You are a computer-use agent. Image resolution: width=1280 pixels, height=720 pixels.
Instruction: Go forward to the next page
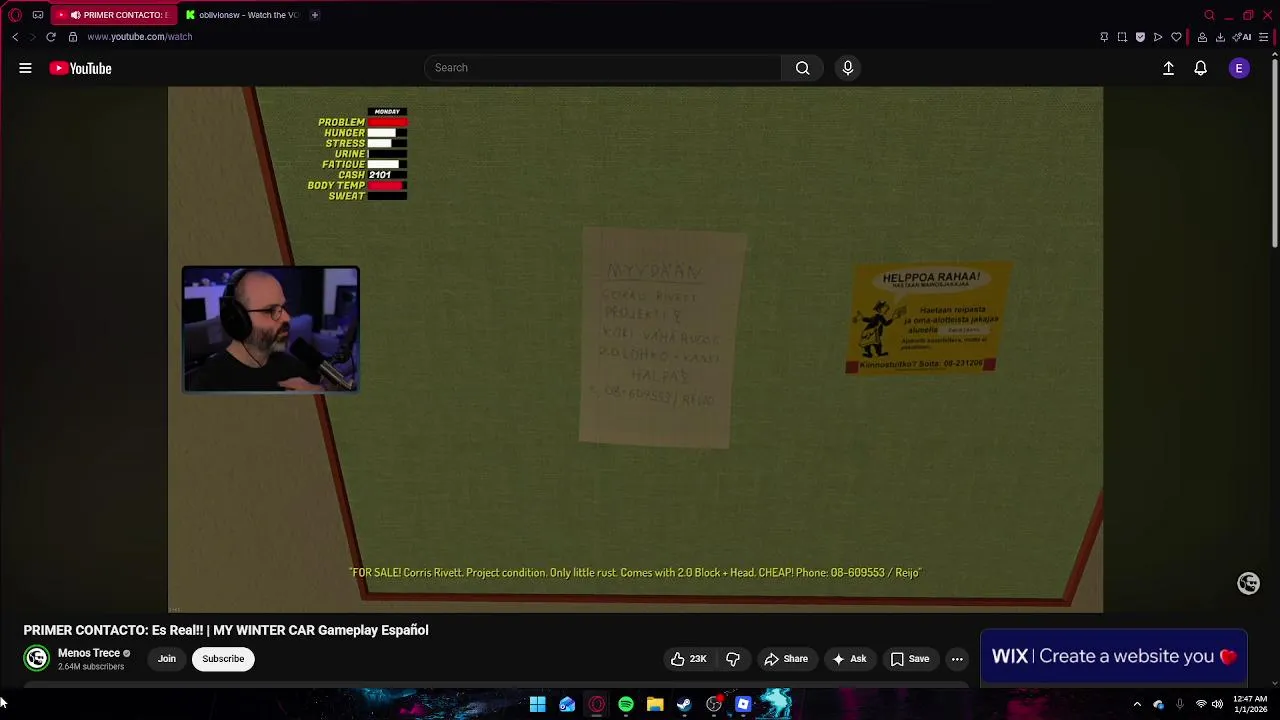(x=32, y=37)
